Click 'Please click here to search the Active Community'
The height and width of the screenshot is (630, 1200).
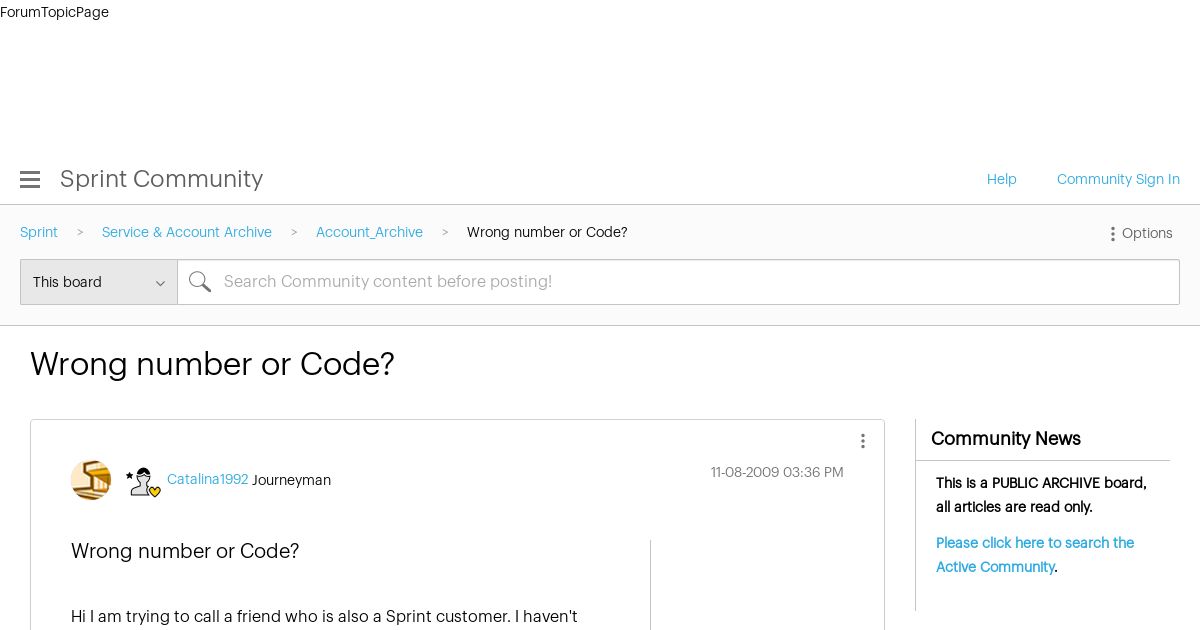[1035, 555]
